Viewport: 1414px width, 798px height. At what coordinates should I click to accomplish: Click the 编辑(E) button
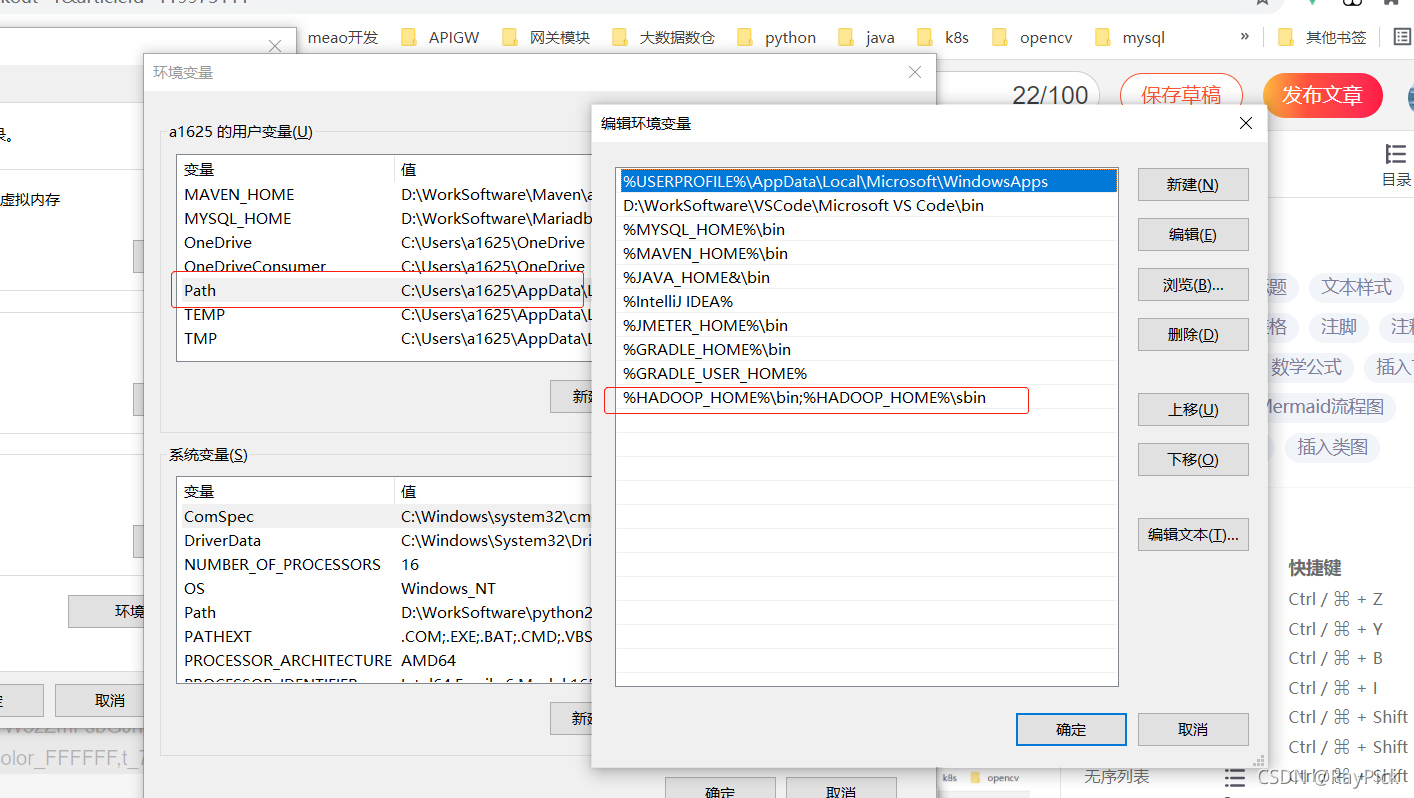(x=1192, y=235)
